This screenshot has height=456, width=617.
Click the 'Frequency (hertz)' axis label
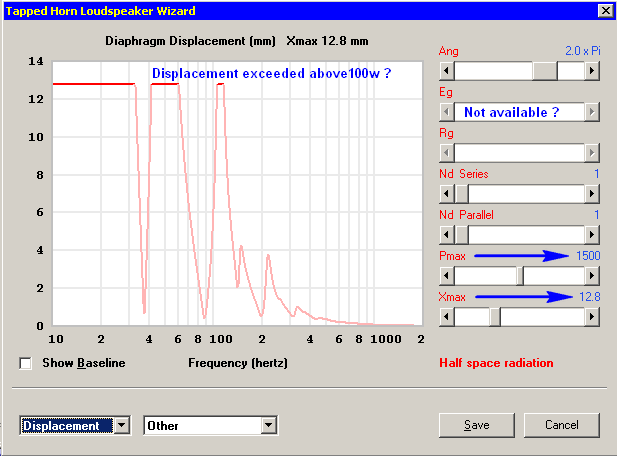(238, 363)
